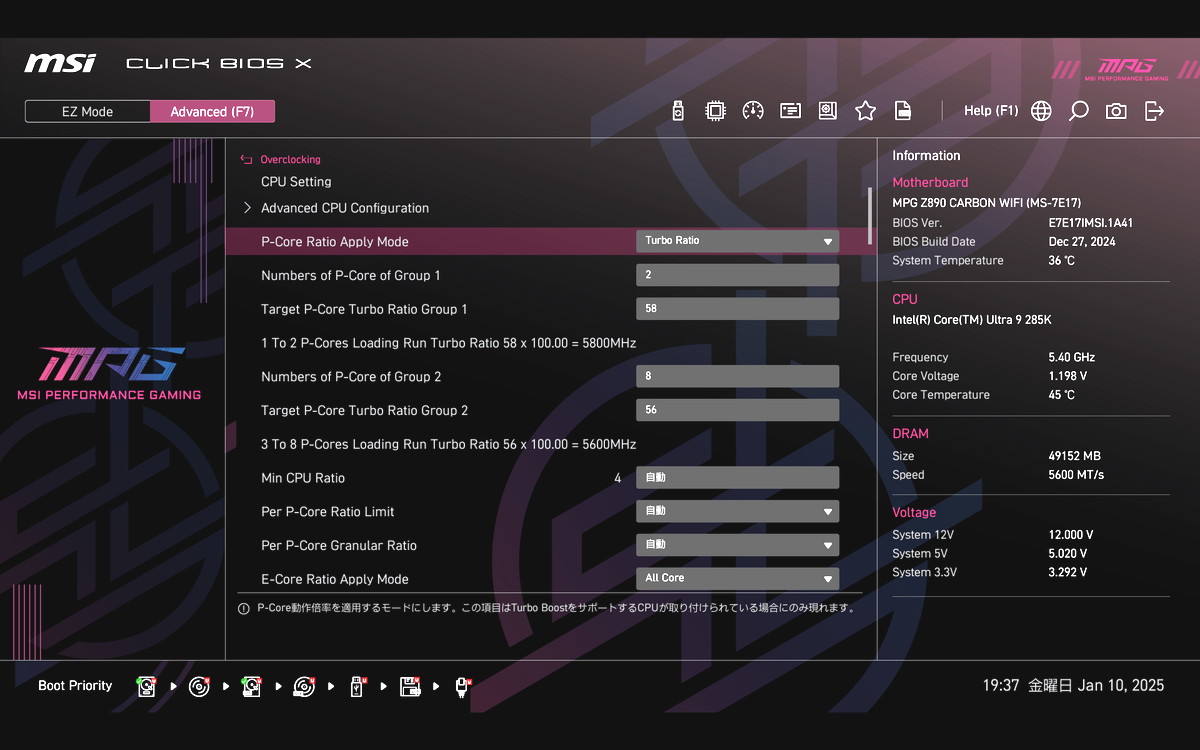Switch to EZ Mode

tap(88, 111)
